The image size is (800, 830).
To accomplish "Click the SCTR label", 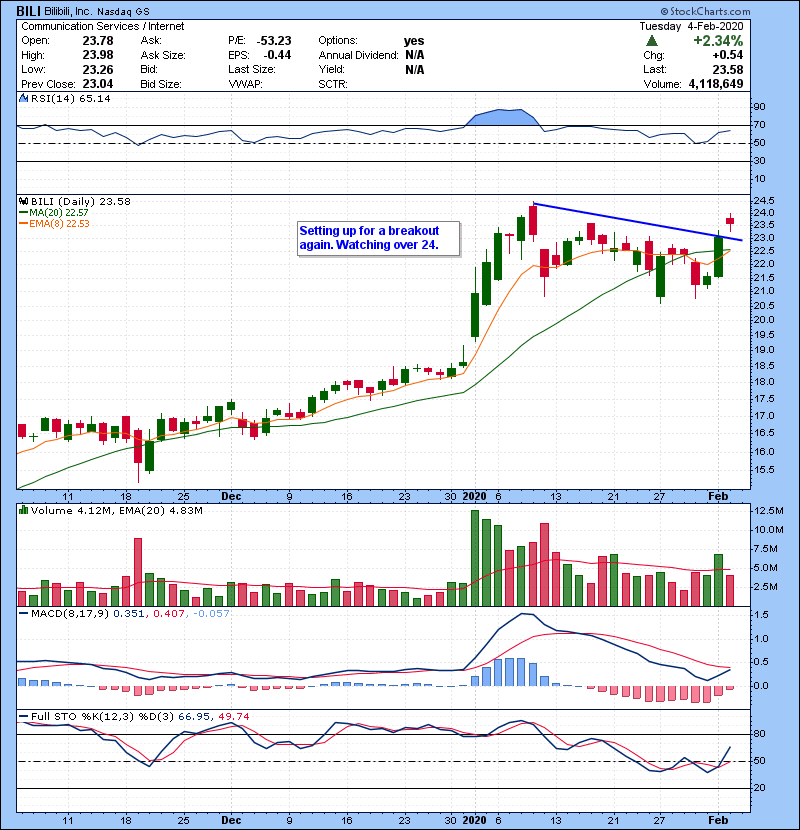I will pyautogui.click(x=333, y=84).
